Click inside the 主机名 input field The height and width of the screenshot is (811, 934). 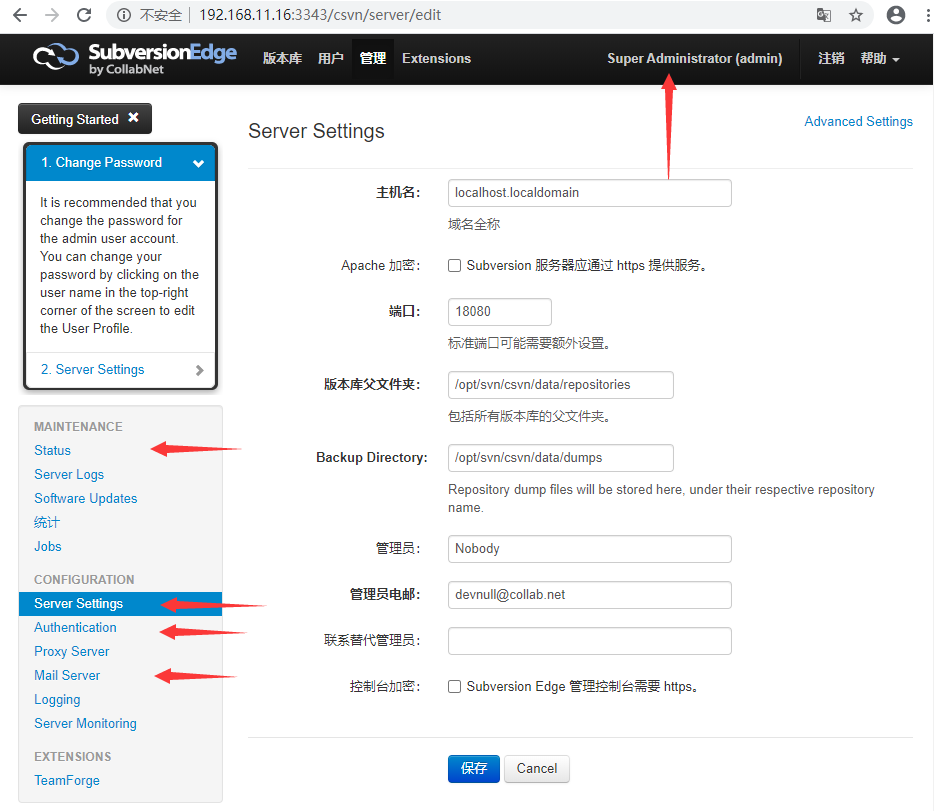589,192
